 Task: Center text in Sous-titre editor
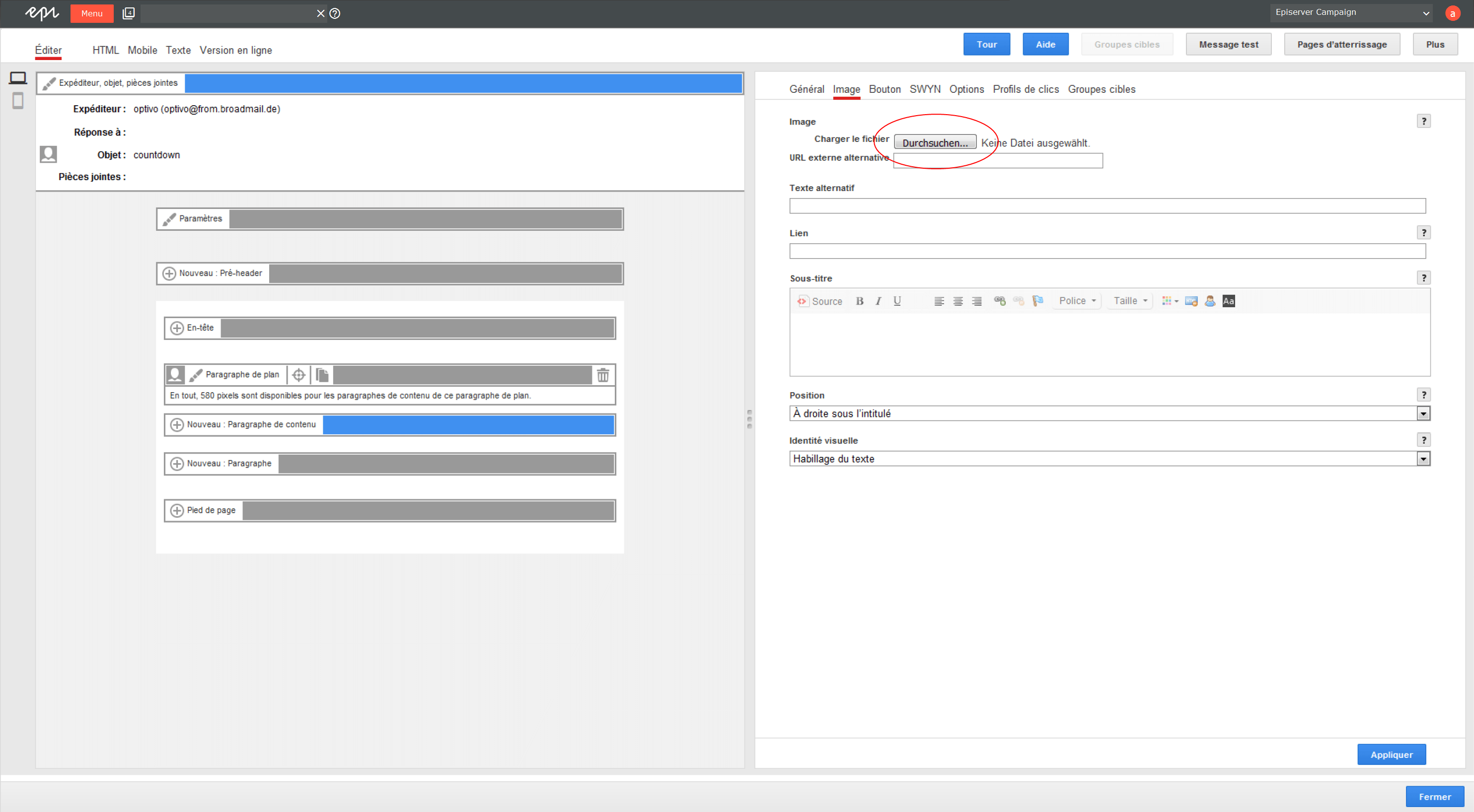coord(958,301)
